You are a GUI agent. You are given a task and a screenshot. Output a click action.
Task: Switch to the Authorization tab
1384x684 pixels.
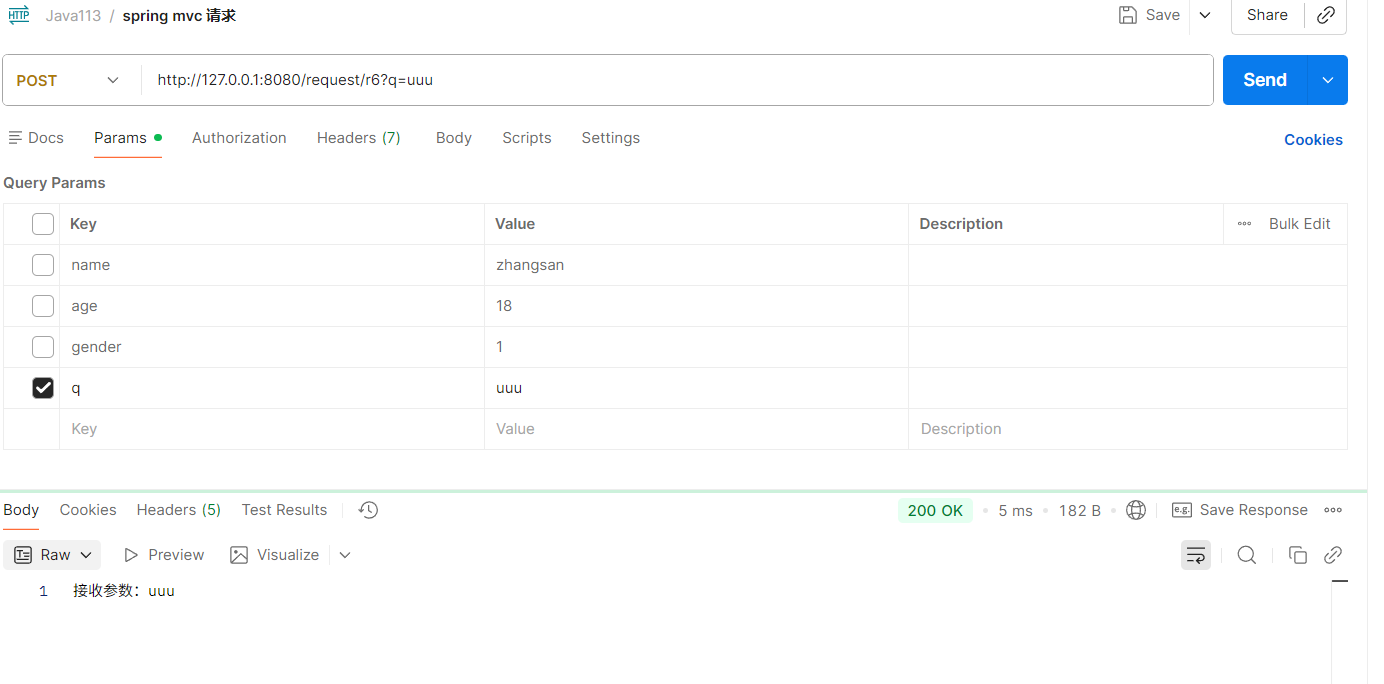[239, 138]
